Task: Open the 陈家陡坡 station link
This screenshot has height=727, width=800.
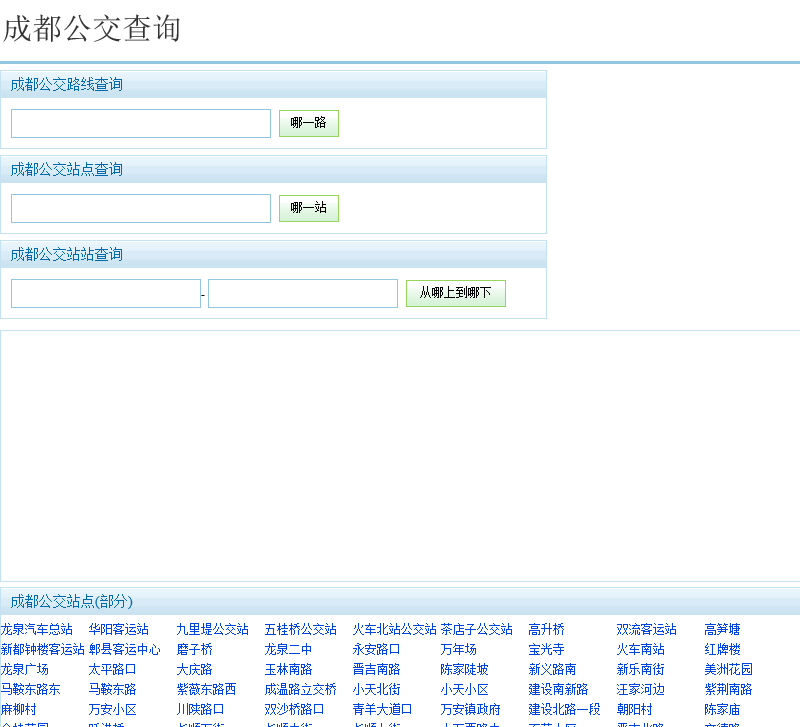Action: (465, 669)
